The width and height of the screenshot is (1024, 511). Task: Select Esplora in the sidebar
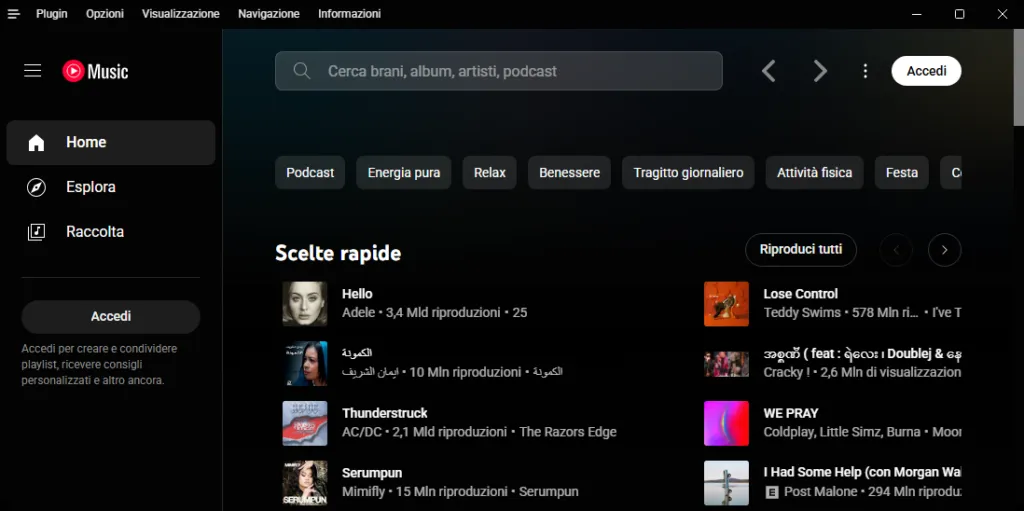click(x=111, y=188)
